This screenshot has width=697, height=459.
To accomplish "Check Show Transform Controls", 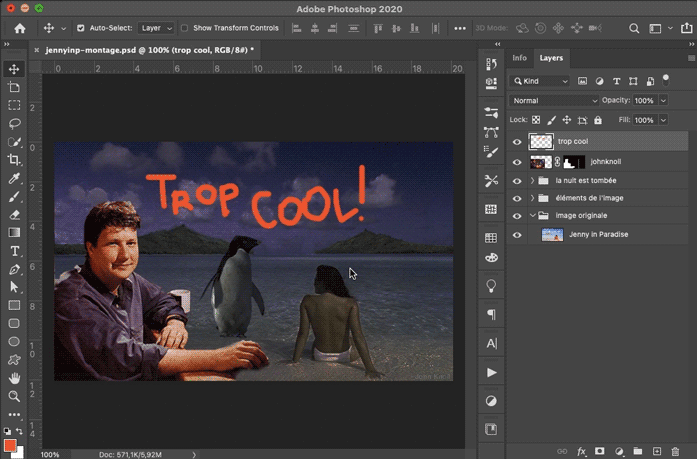I will (x=186, y=28).
